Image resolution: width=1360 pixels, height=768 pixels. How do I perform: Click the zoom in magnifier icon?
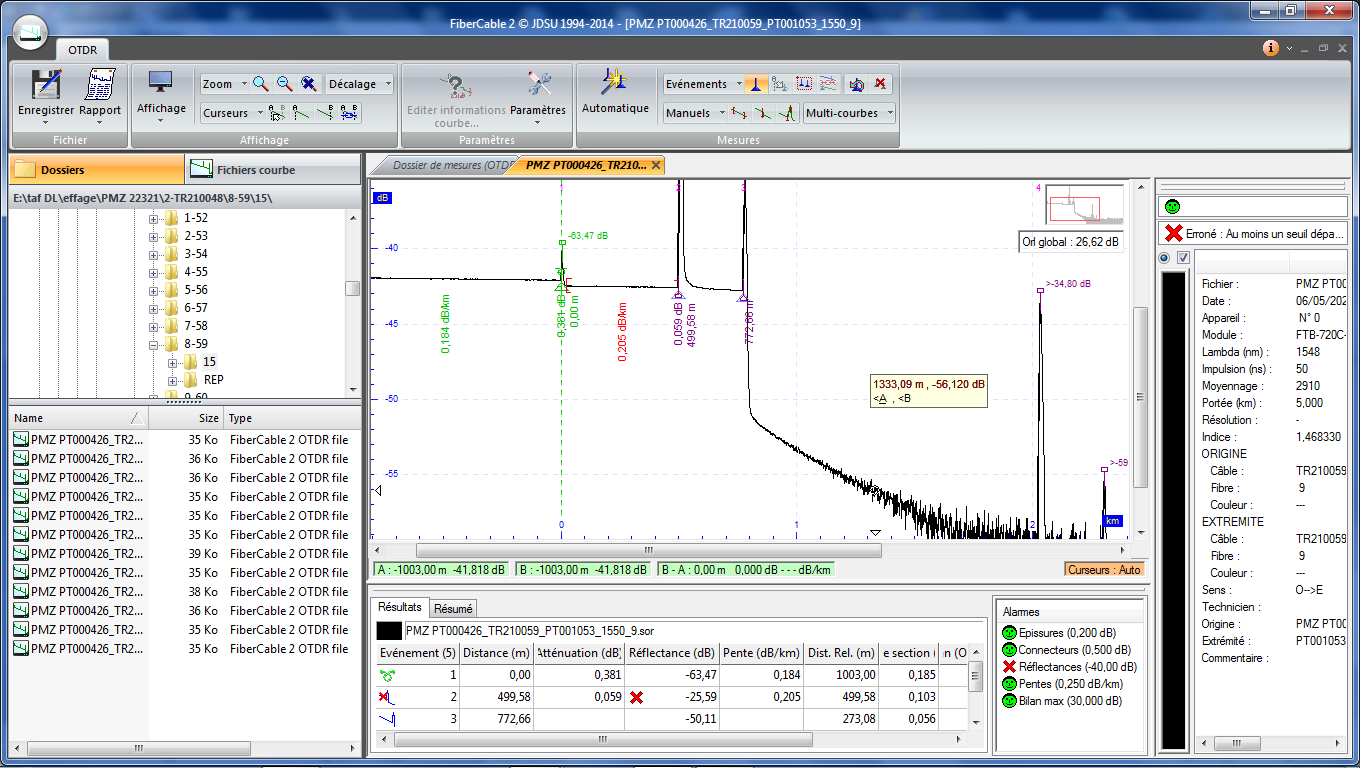[260, 84]
